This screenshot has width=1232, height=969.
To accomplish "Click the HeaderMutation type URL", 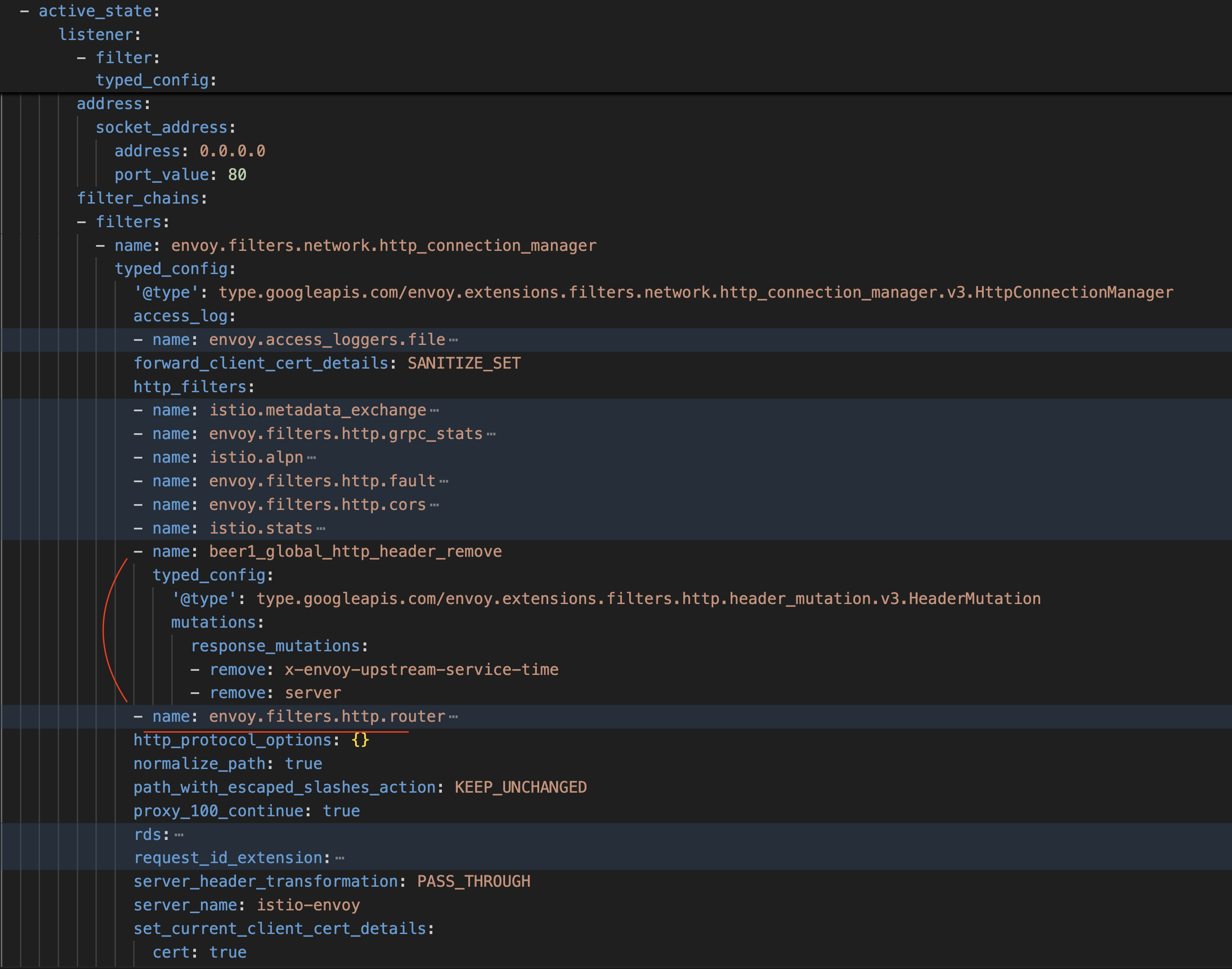I will (648, 599).
